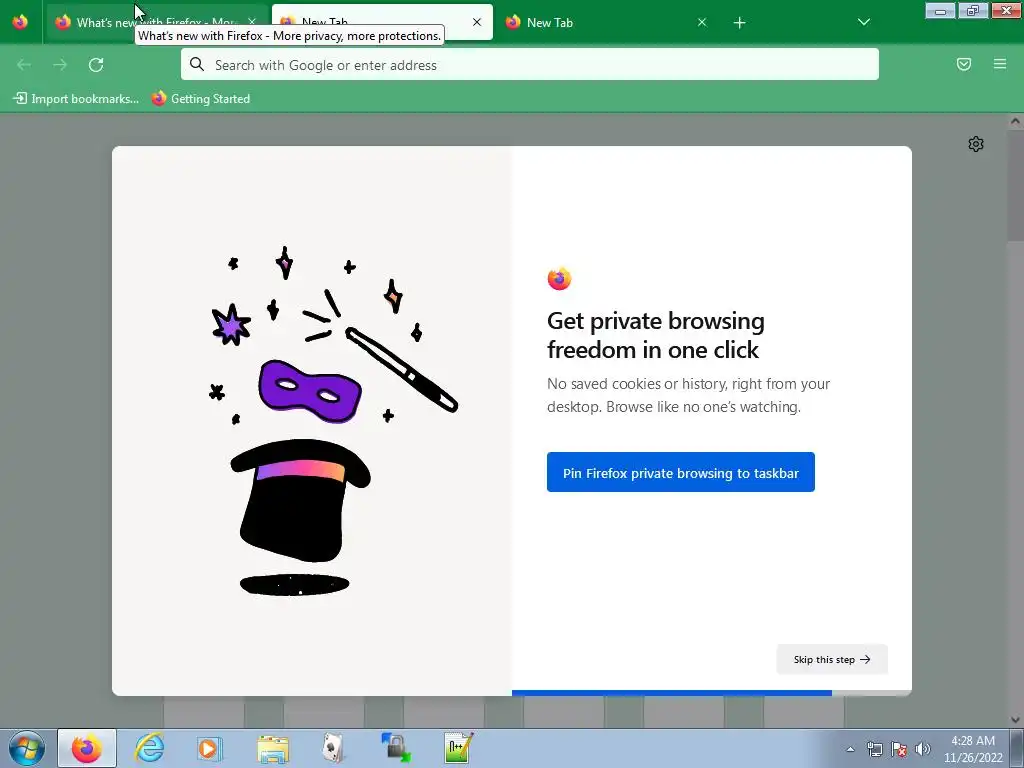This screenshot has width=1024, height=768.
Task: Restore down the Firefox window
Action: (973, 10)
